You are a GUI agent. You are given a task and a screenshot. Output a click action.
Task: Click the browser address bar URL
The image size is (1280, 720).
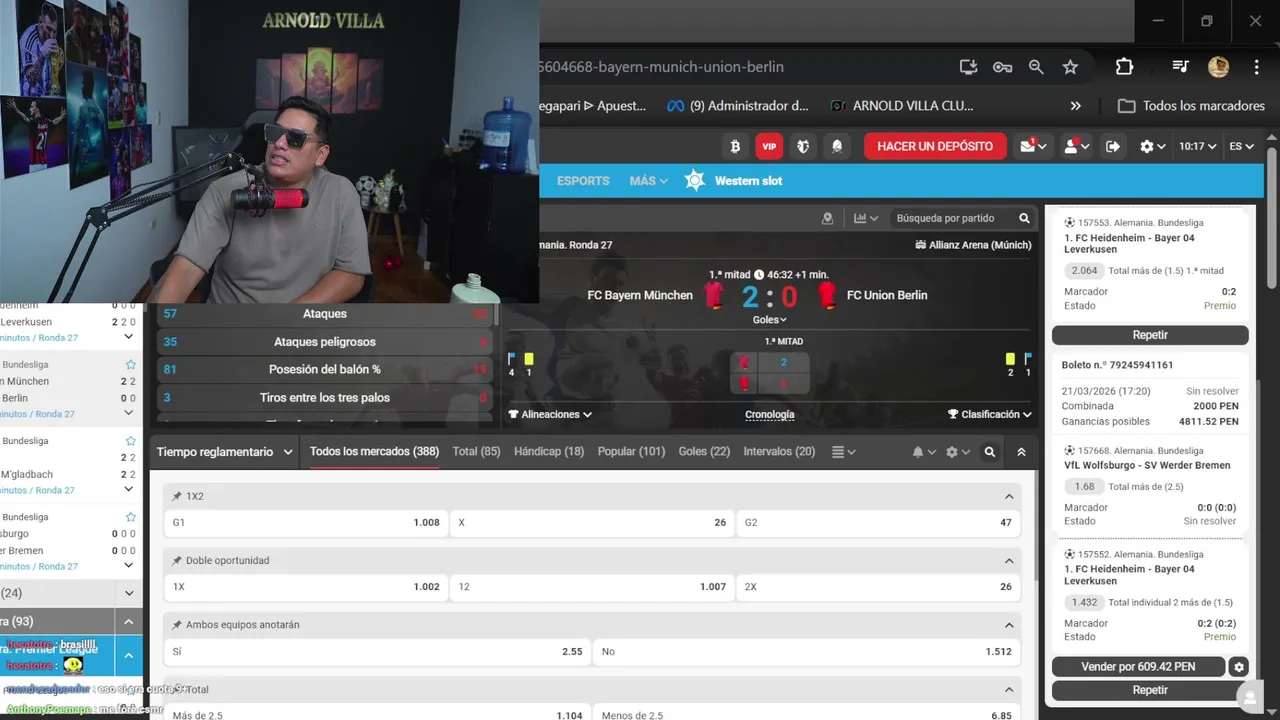pyautogui.click(x=660, y=67)
